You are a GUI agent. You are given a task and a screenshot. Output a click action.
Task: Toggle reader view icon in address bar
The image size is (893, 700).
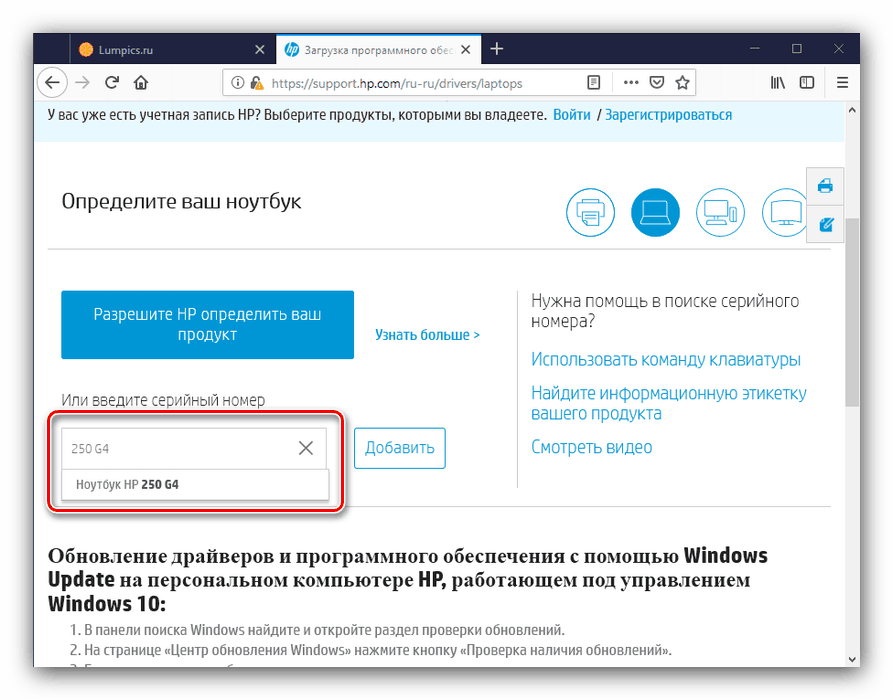point(593,83)
